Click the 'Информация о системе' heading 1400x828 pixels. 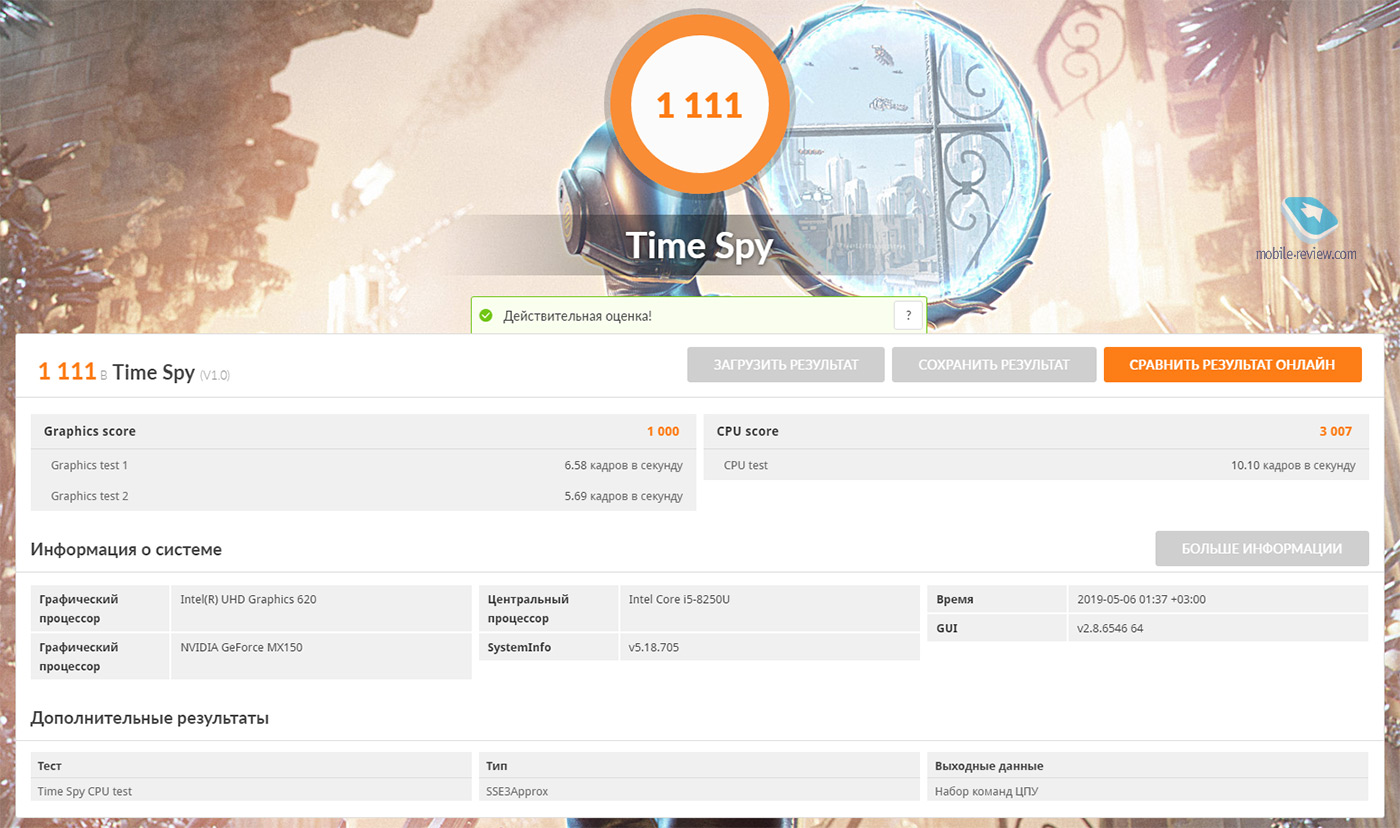tap(126, 549)
